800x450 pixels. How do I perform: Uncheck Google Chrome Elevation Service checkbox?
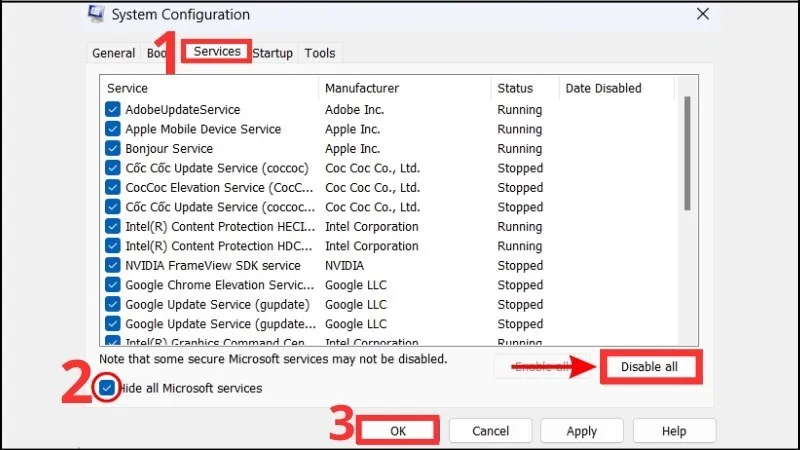point(113,285)
